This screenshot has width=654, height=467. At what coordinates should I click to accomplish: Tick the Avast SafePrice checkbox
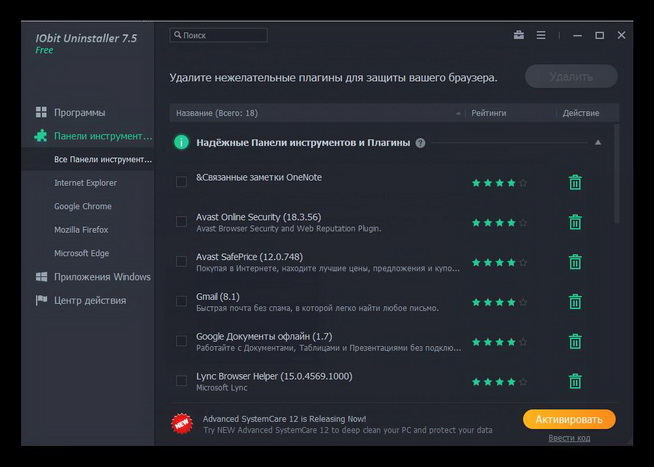[181, 261]
